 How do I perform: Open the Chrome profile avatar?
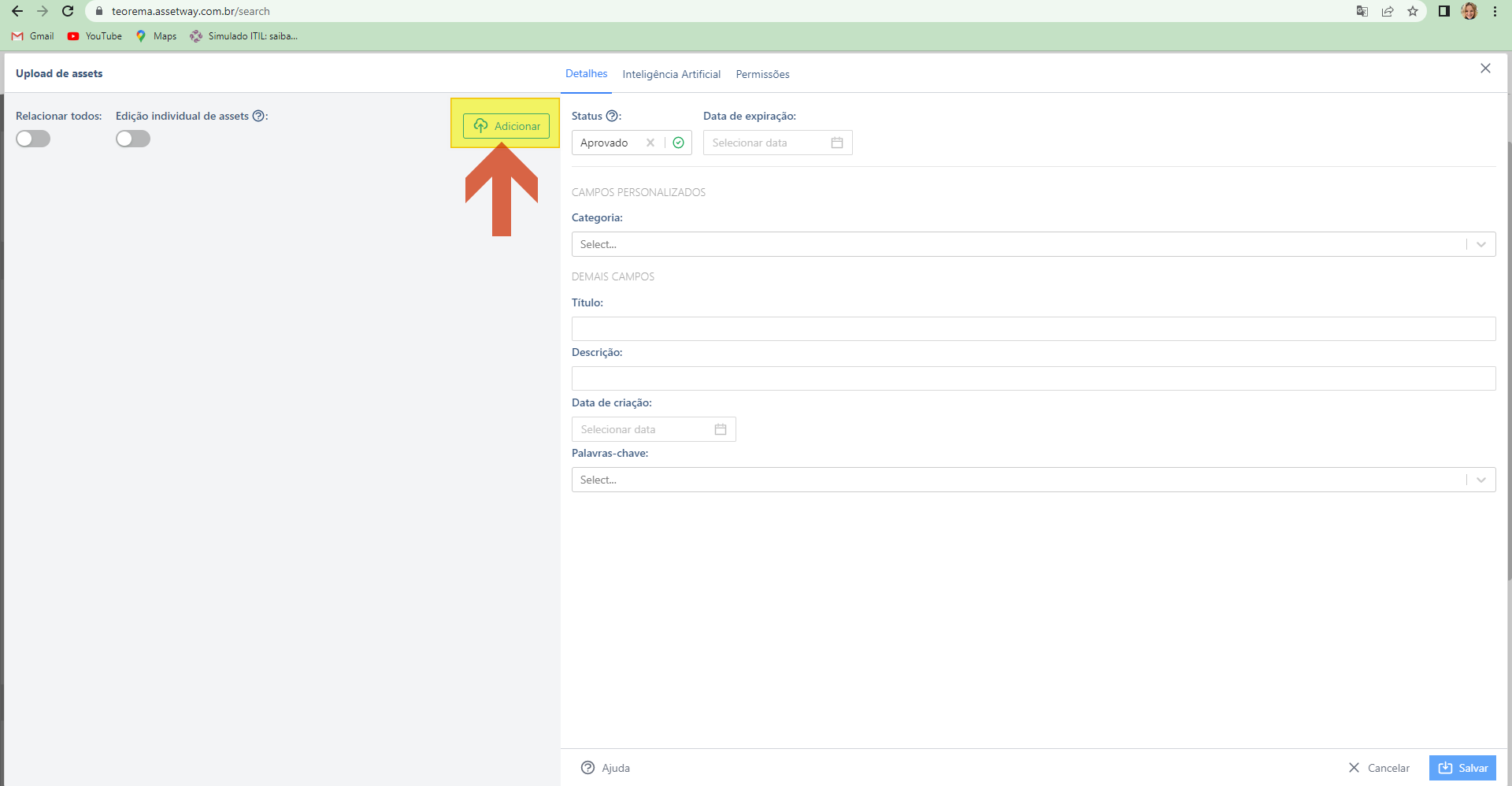click(x=1469, y=11)
